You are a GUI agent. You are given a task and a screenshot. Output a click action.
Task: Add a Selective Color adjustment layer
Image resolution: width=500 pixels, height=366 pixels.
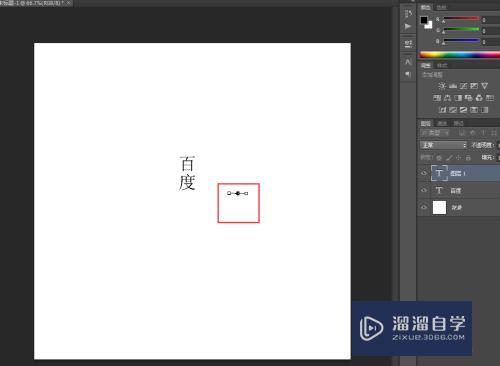pyautogui.click(x=474, y=110)
